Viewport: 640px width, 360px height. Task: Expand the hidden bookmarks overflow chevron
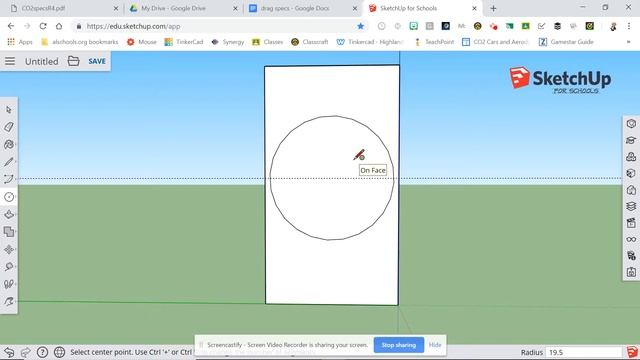[629, 42]
